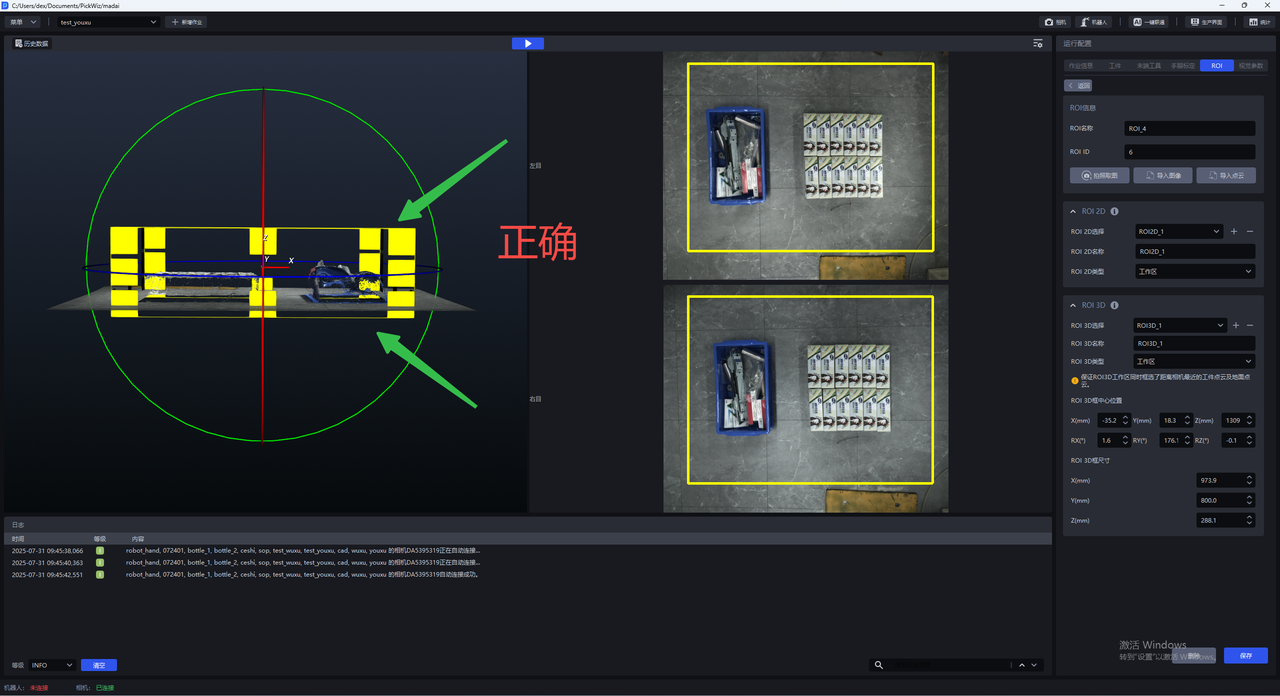Viewport: 1280px width, 696px height.
Task: Open the test_youxu job dropdown
Action: tap(107, 22)
